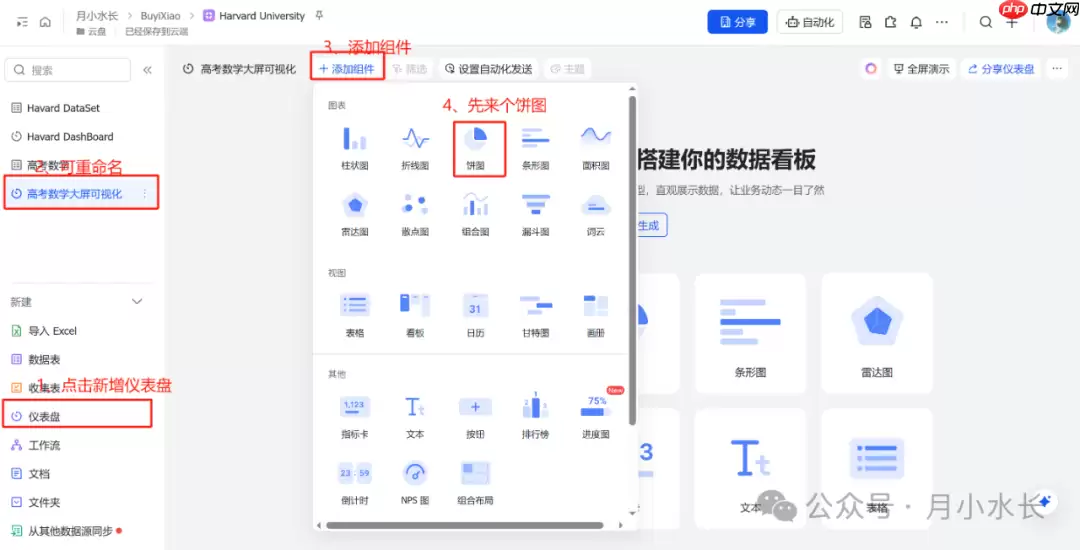Image resolution: width=1080 pixels, height=550 pixels.
Task: Click the 筛选 toolbar item
Action: point(409,69)
